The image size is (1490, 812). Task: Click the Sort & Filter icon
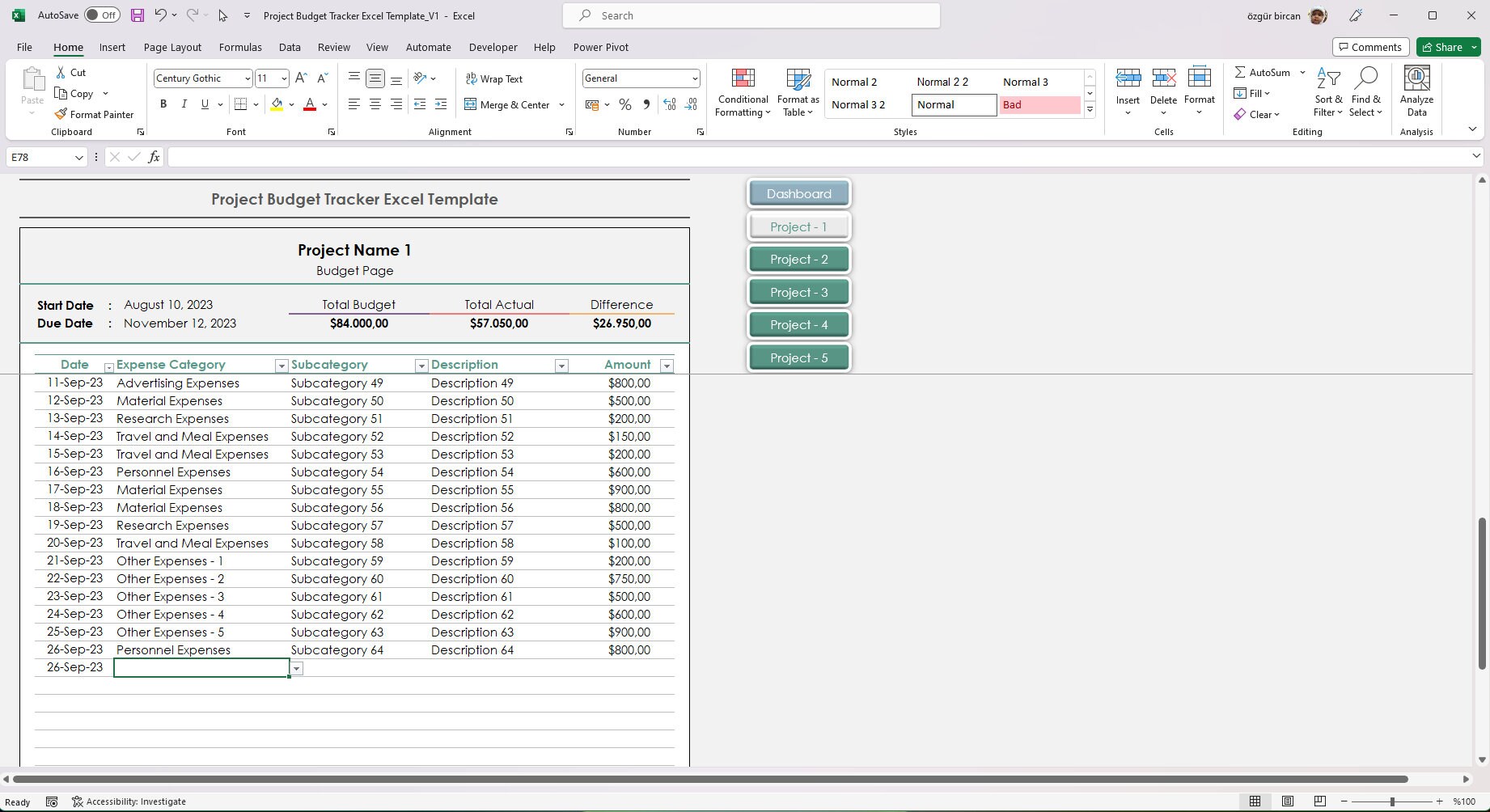1328,91
